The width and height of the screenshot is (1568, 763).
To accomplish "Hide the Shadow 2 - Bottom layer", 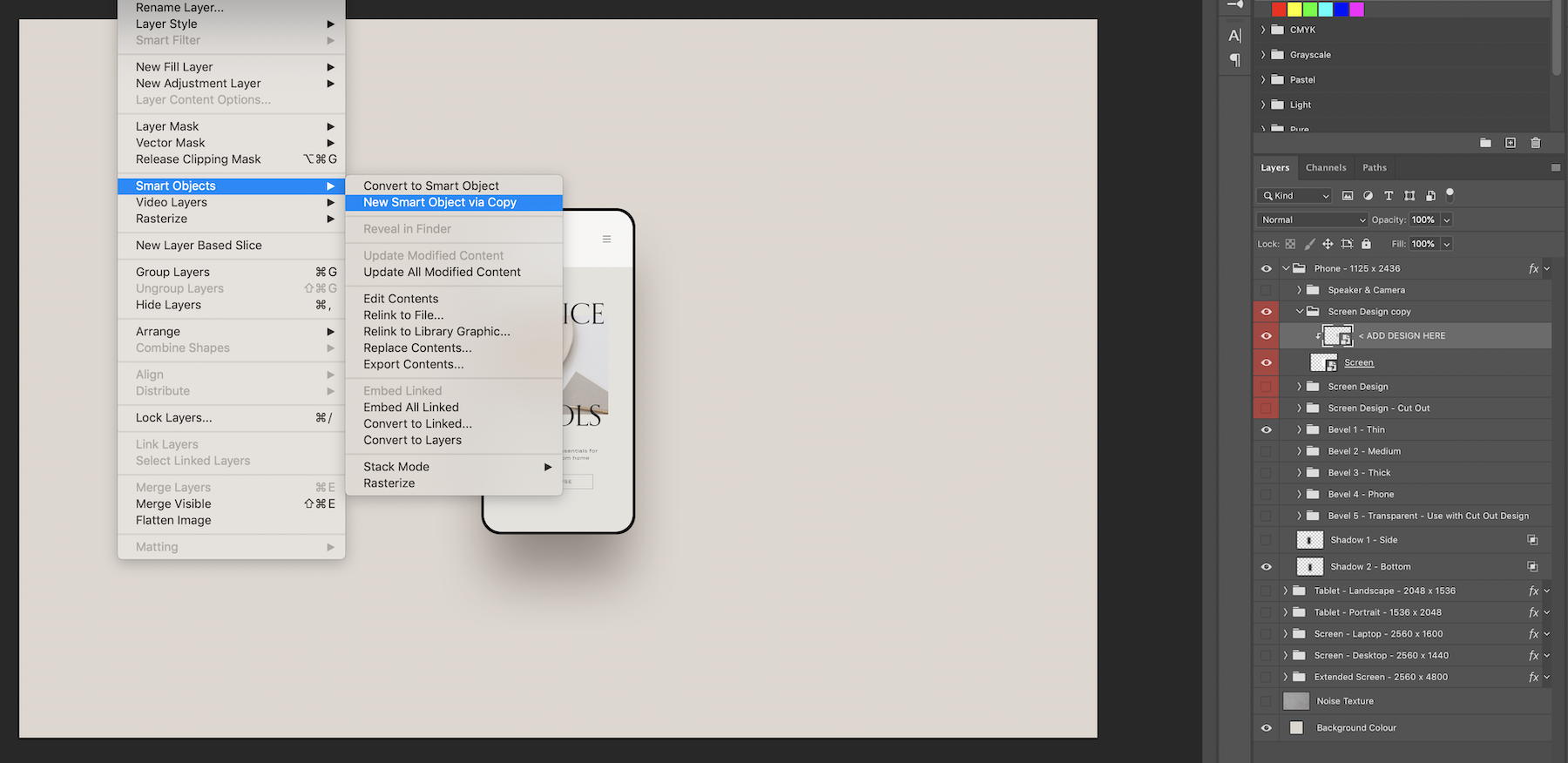I will pos(1267,567).
